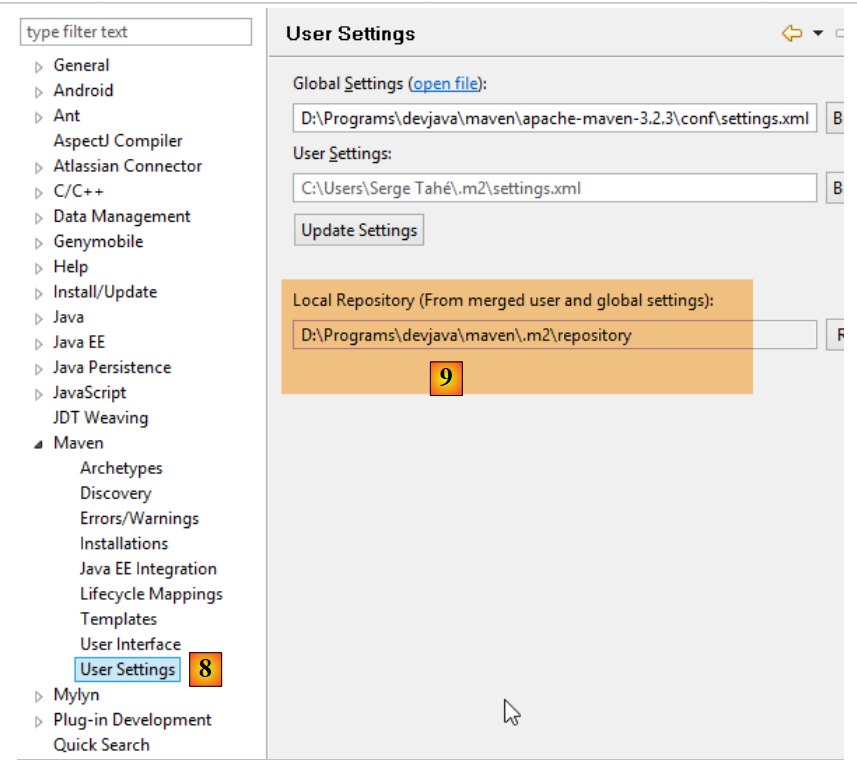Click Reindex button beside Local Repository

point(838,335)
